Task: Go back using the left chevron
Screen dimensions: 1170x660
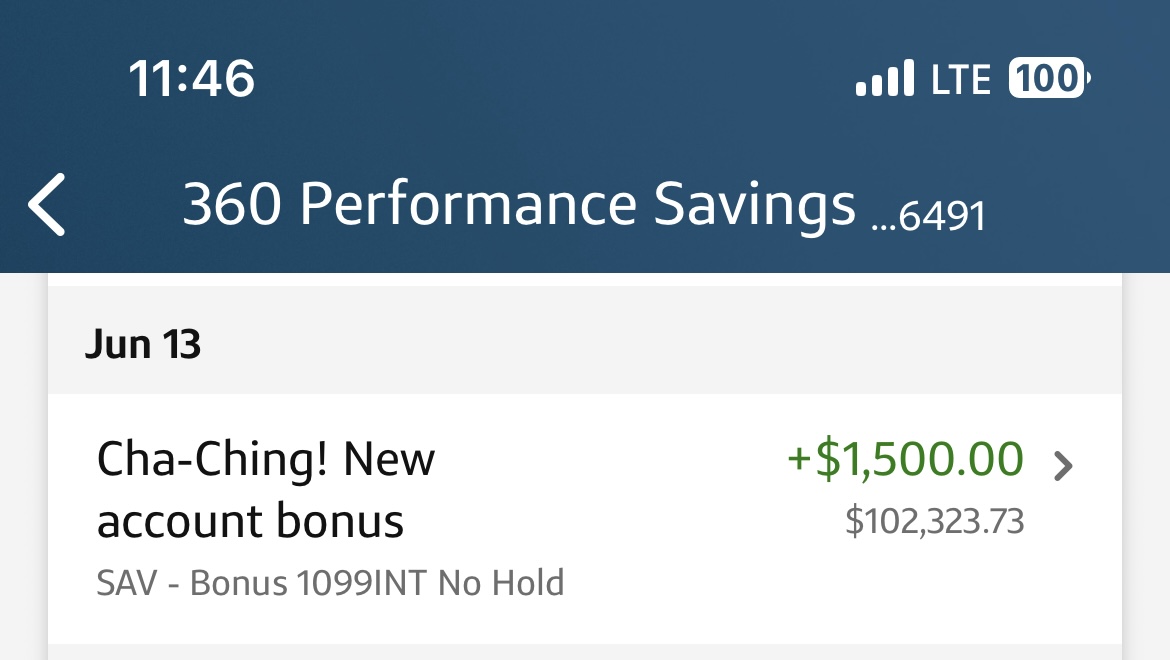Action: click(47, 205)
